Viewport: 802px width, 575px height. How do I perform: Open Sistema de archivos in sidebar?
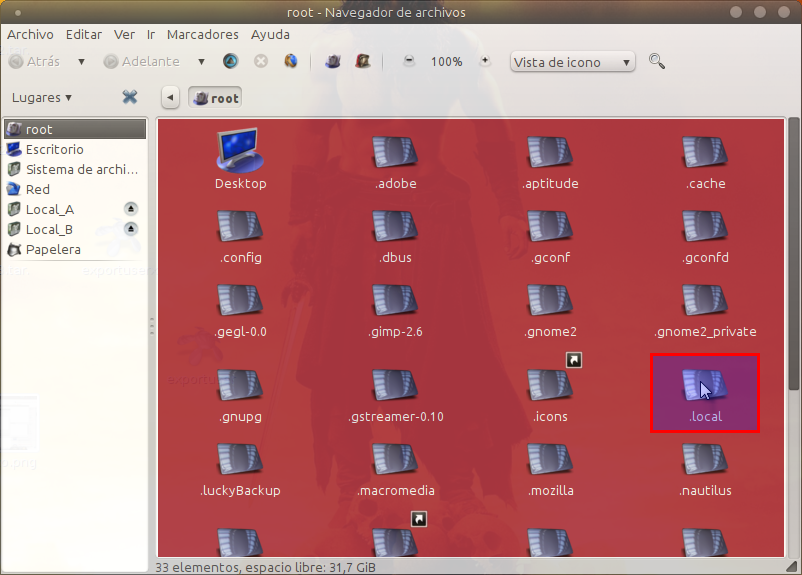75,169
